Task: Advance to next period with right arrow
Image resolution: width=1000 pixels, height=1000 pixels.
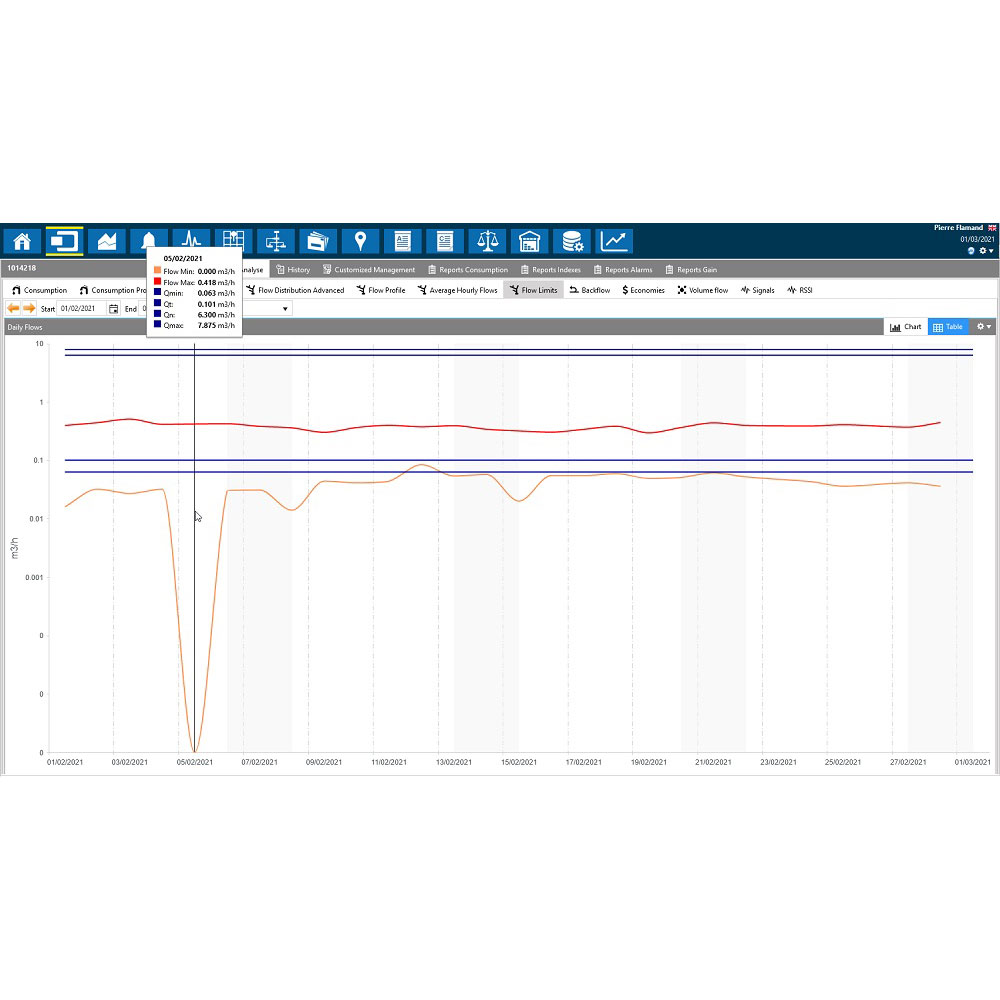Action: click(x=29, y=309)
